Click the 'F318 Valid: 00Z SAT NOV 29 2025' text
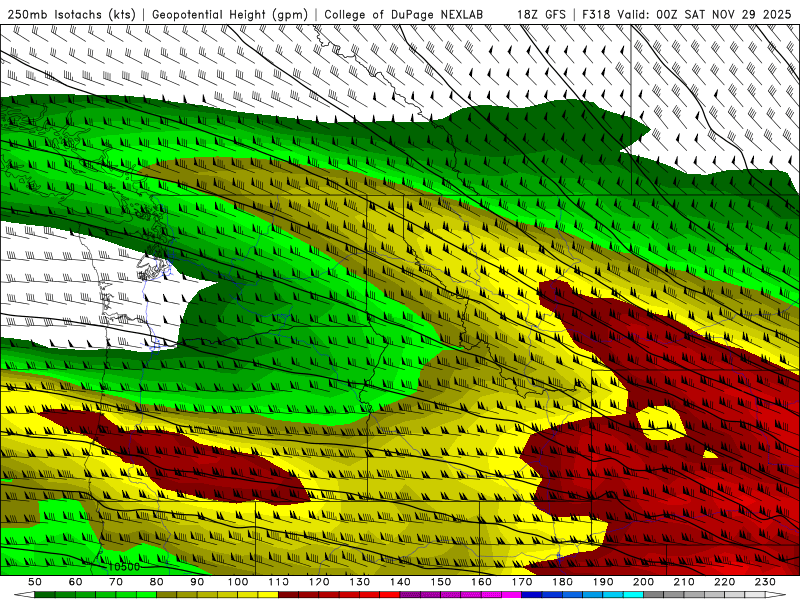Screen dimensions: 800x600 [687, 15]
